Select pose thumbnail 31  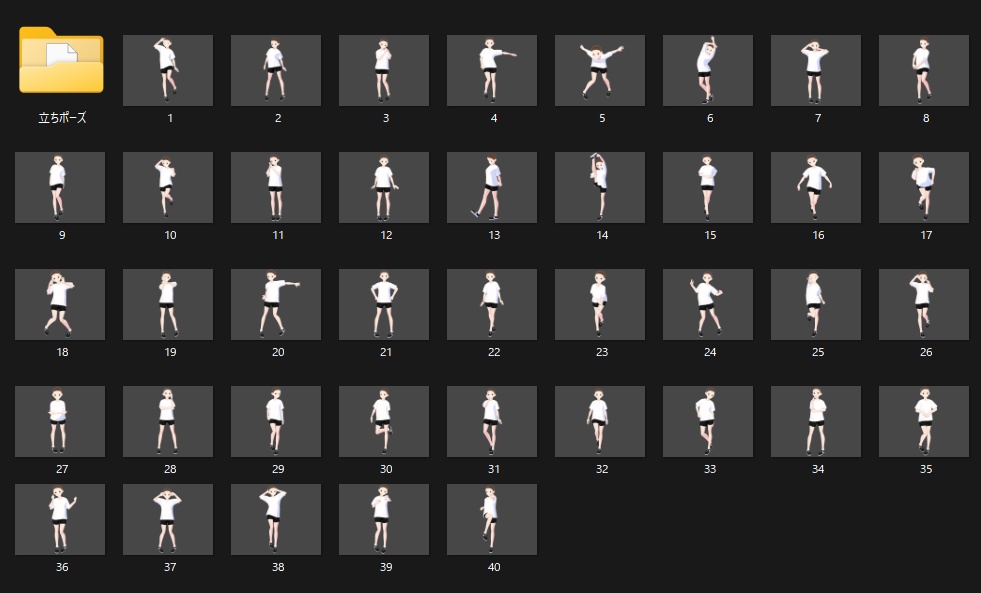click(x=492, y=421)
